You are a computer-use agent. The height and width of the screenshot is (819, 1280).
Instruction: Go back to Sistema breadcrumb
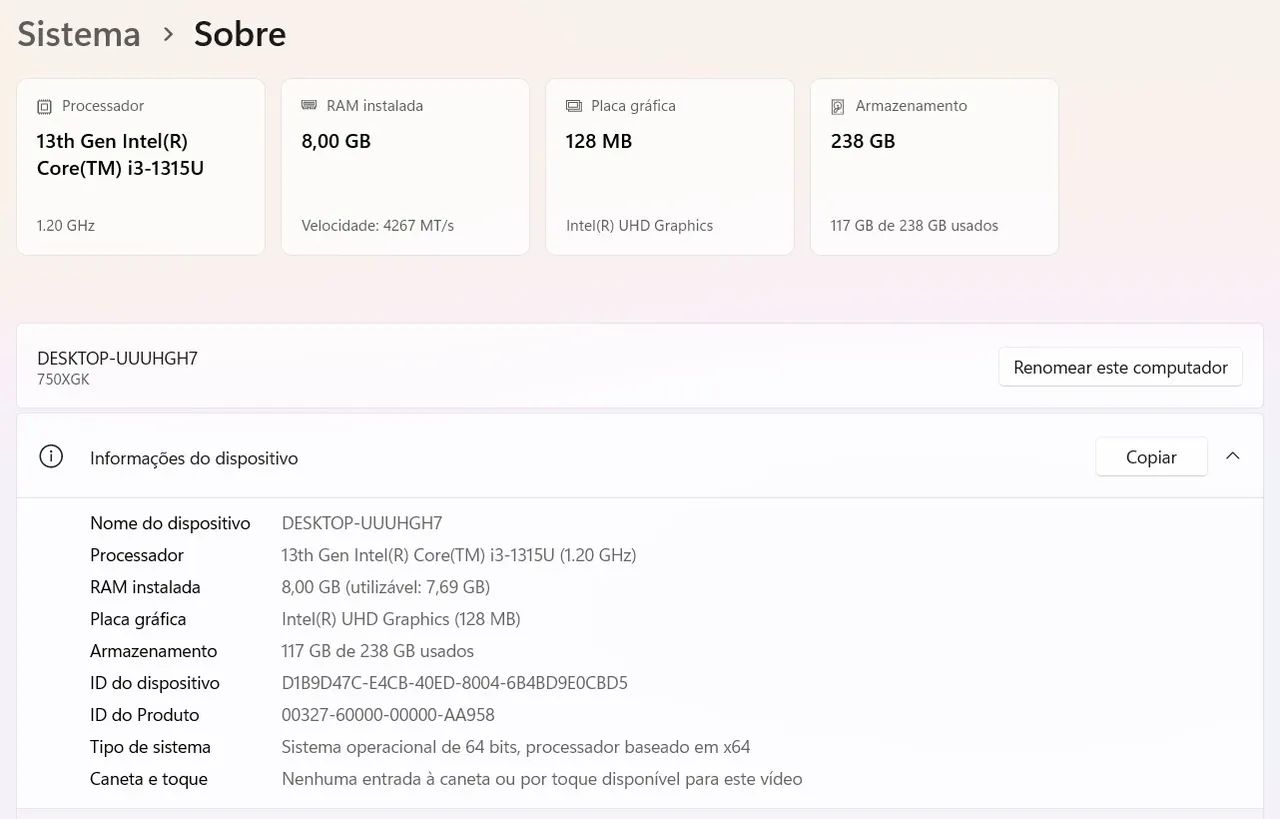pos(79,34)
